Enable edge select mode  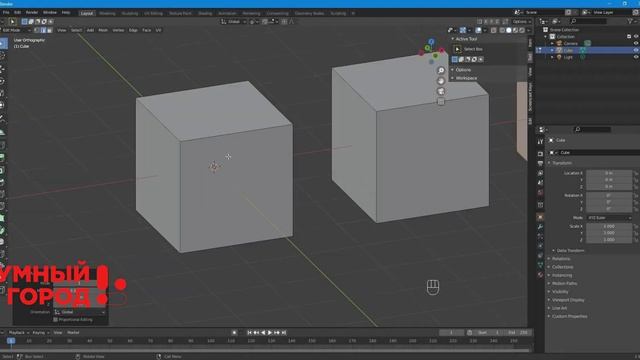coord(43,30)
